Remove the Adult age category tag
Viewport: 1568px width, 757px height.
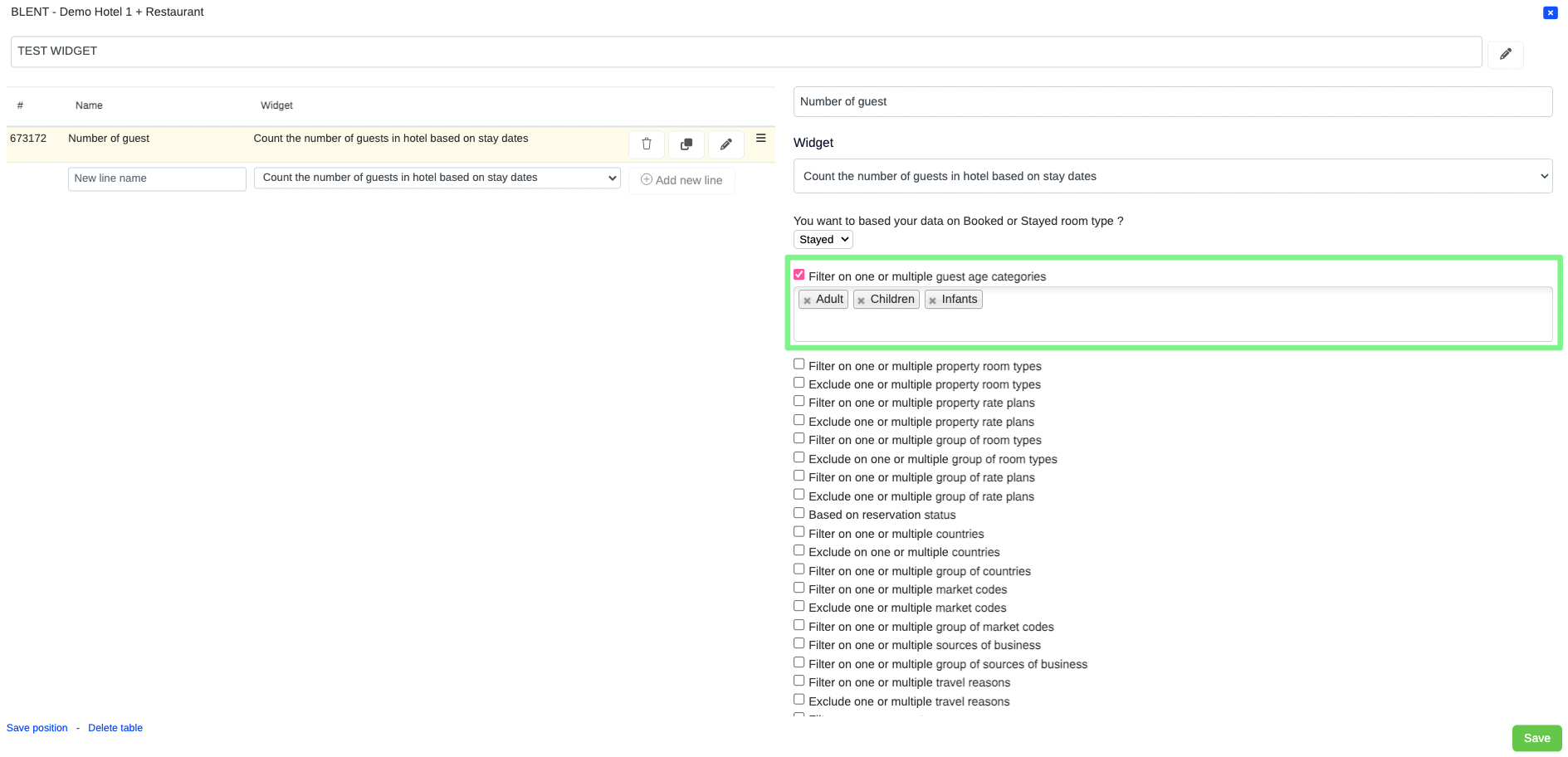(x=807, y=300)
